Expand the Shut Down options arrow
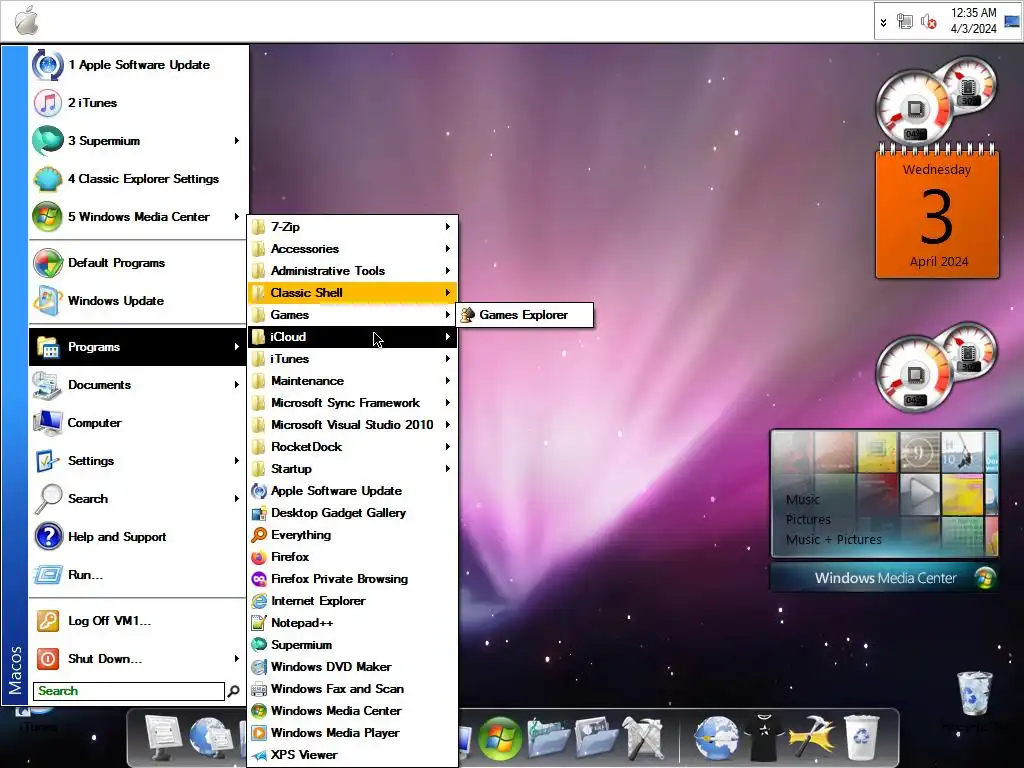This screenshot has height=768, width=1024. pos(236,658)
